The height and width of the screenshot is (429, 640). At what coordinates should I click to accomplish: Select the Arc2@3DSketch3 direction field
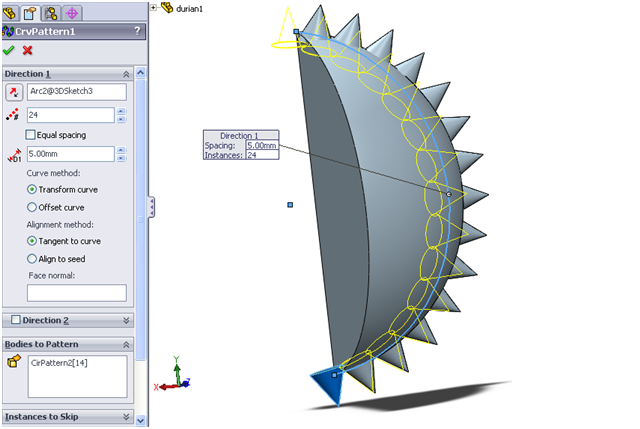tap(77, 91)
